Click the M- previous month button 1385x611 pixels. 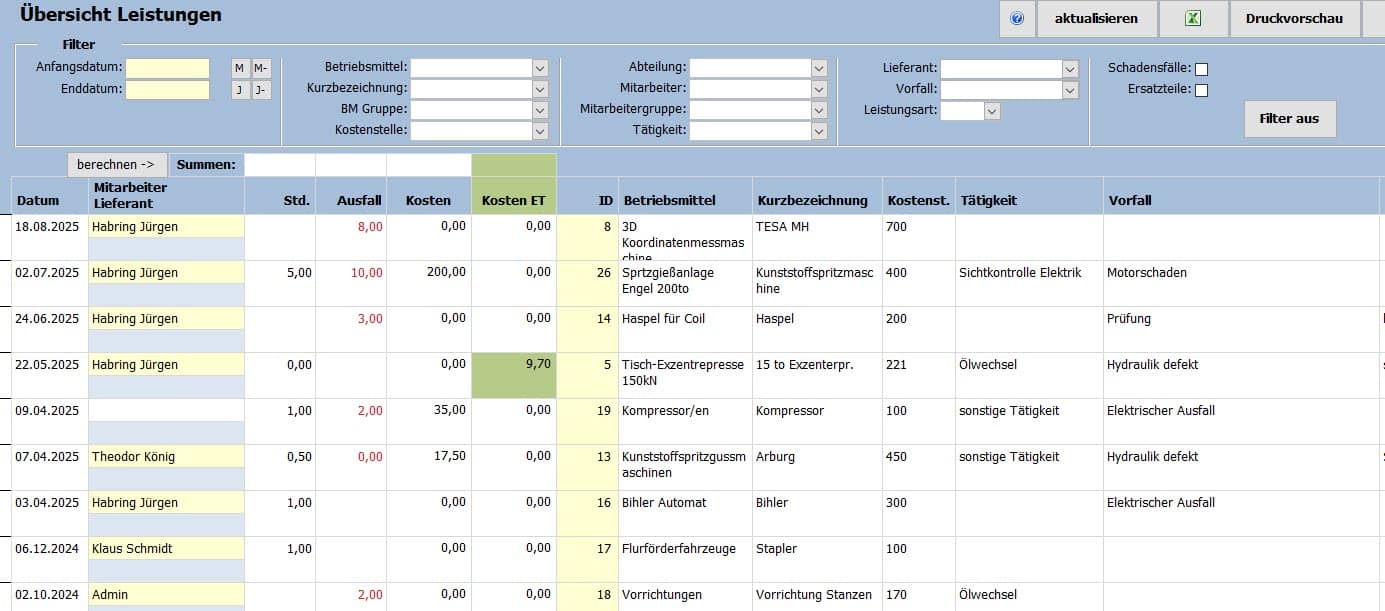(x=261, y=68)
